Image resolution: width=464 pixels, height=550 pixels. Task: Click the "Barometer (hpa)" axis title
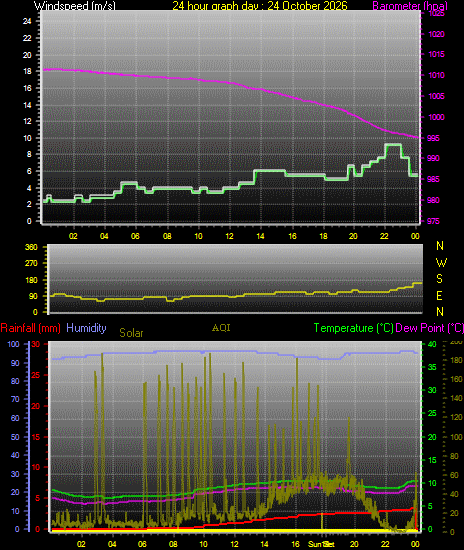[410, 6]
